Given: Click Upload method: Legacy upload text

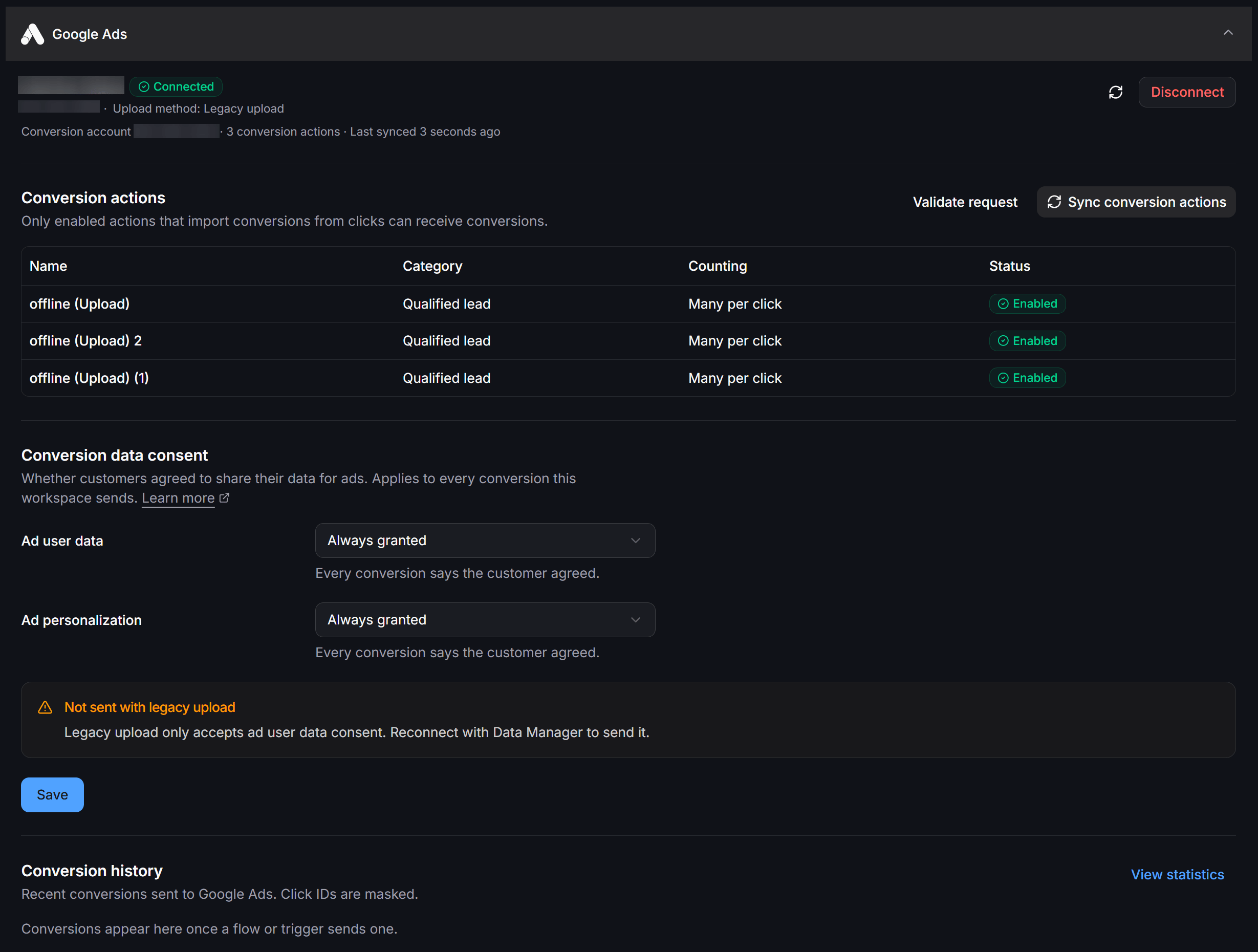Looking at the screenshot, I should pos(198,109).
